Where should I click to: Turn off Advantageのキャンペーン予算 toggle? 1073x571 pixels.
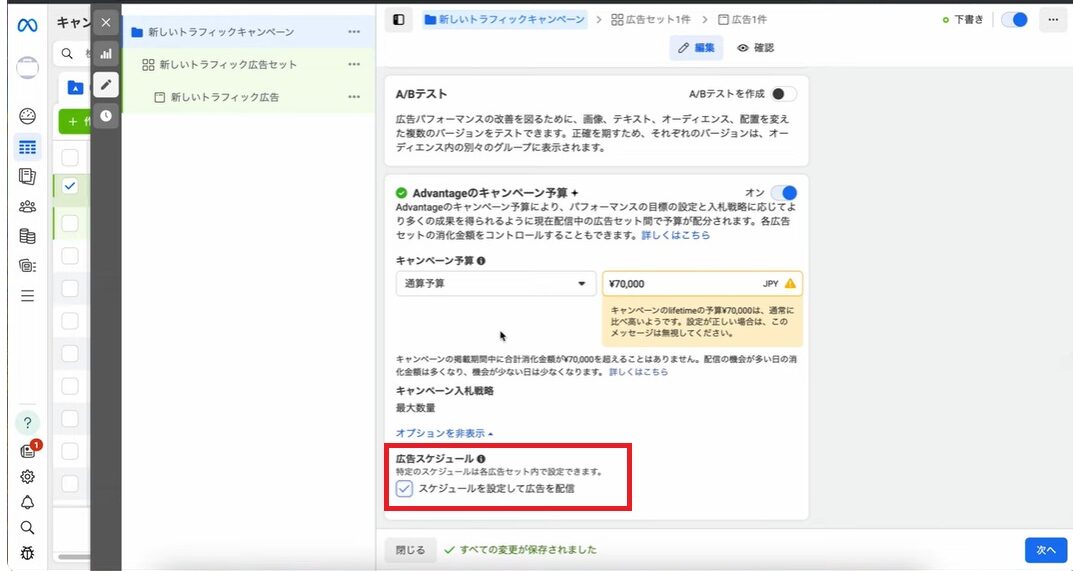(x=784, y=193)
